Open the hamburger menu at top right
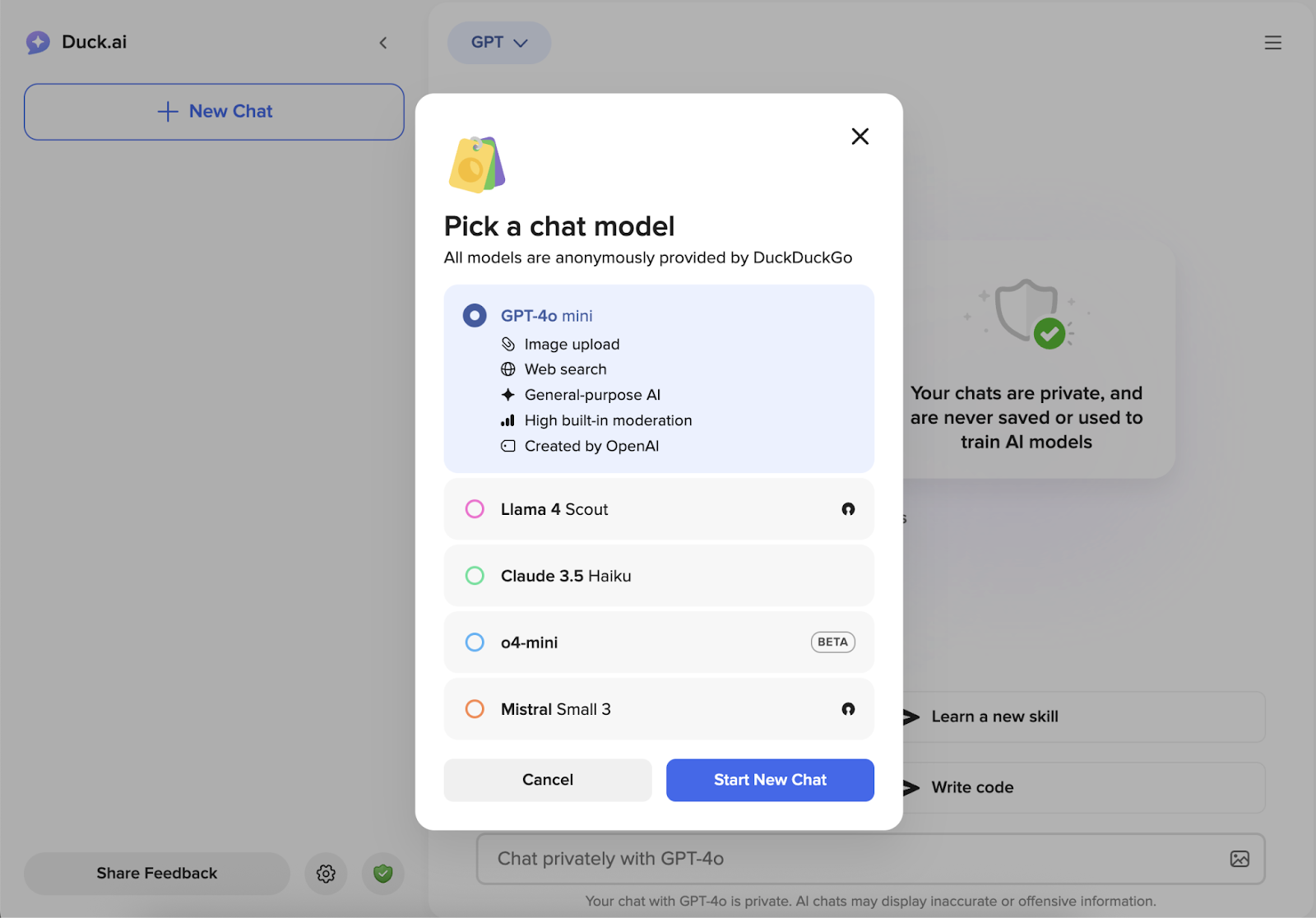 [x=1272, y=43]
